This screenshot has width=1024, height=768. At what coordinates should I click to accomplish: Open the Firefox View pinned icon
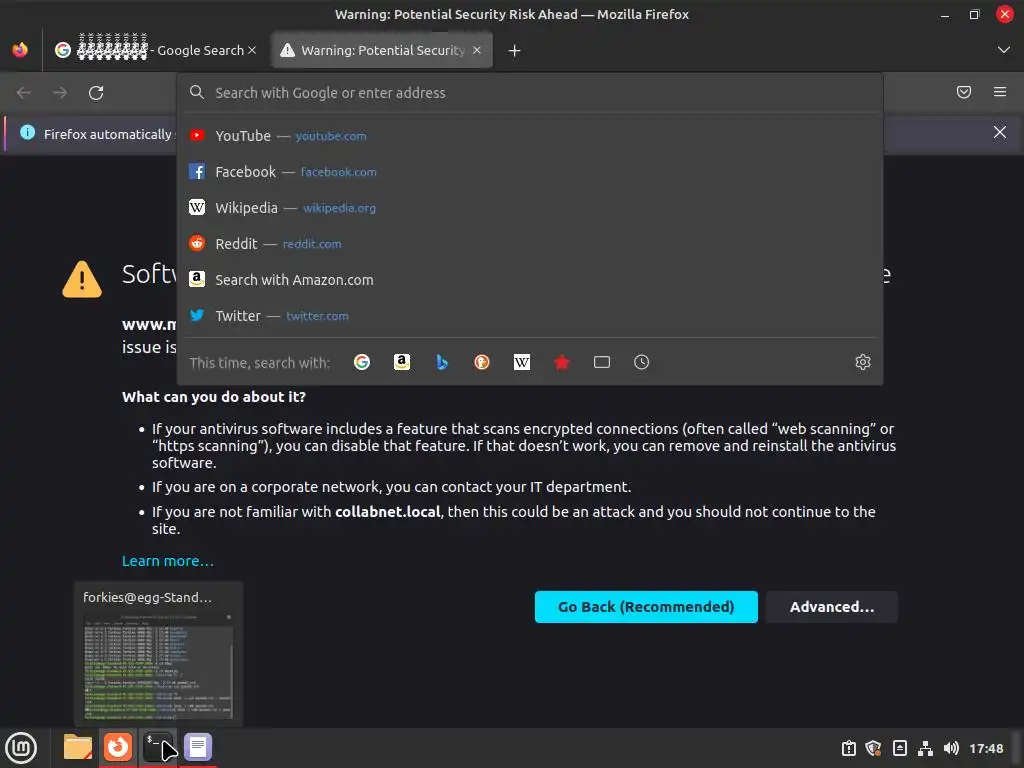pos(20,50)
